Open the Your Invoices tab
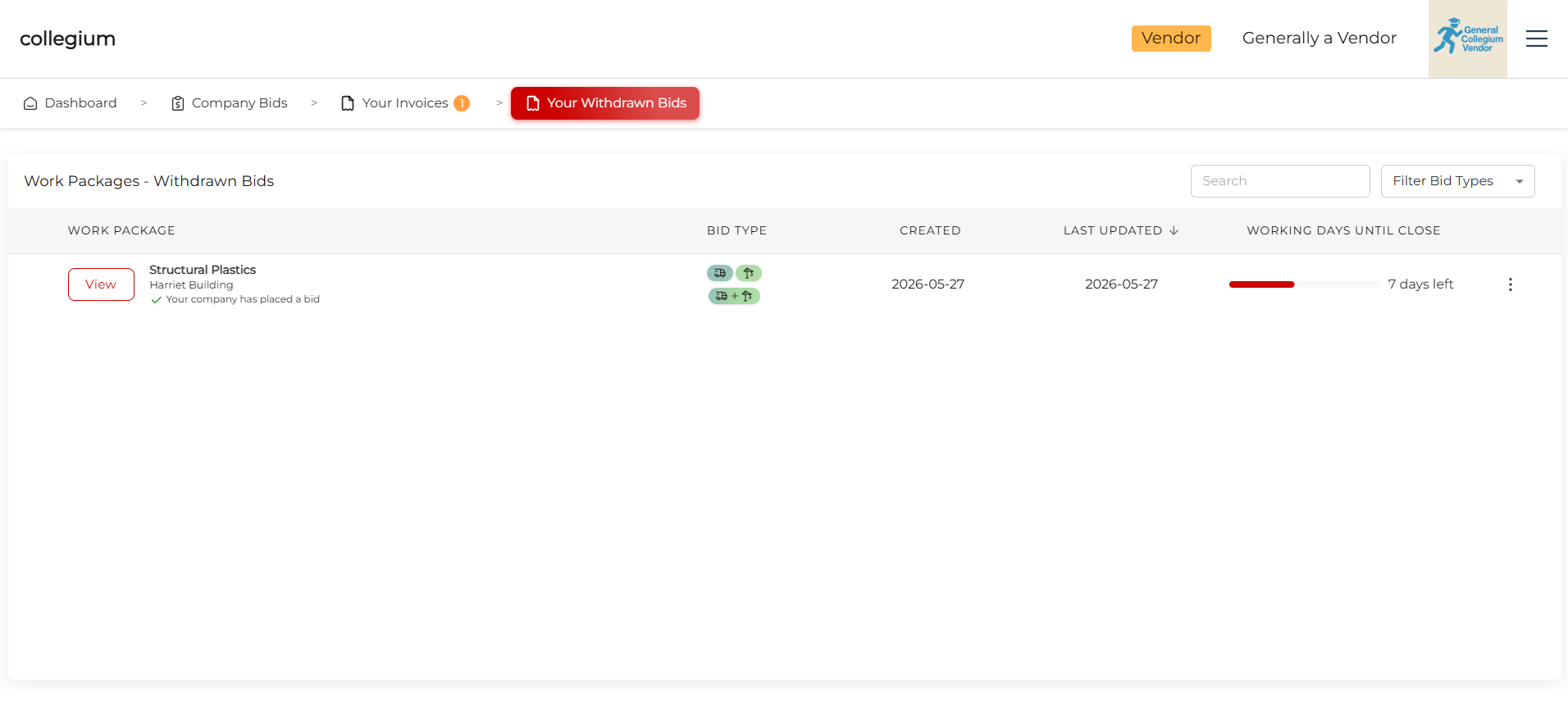 (405, 103)
